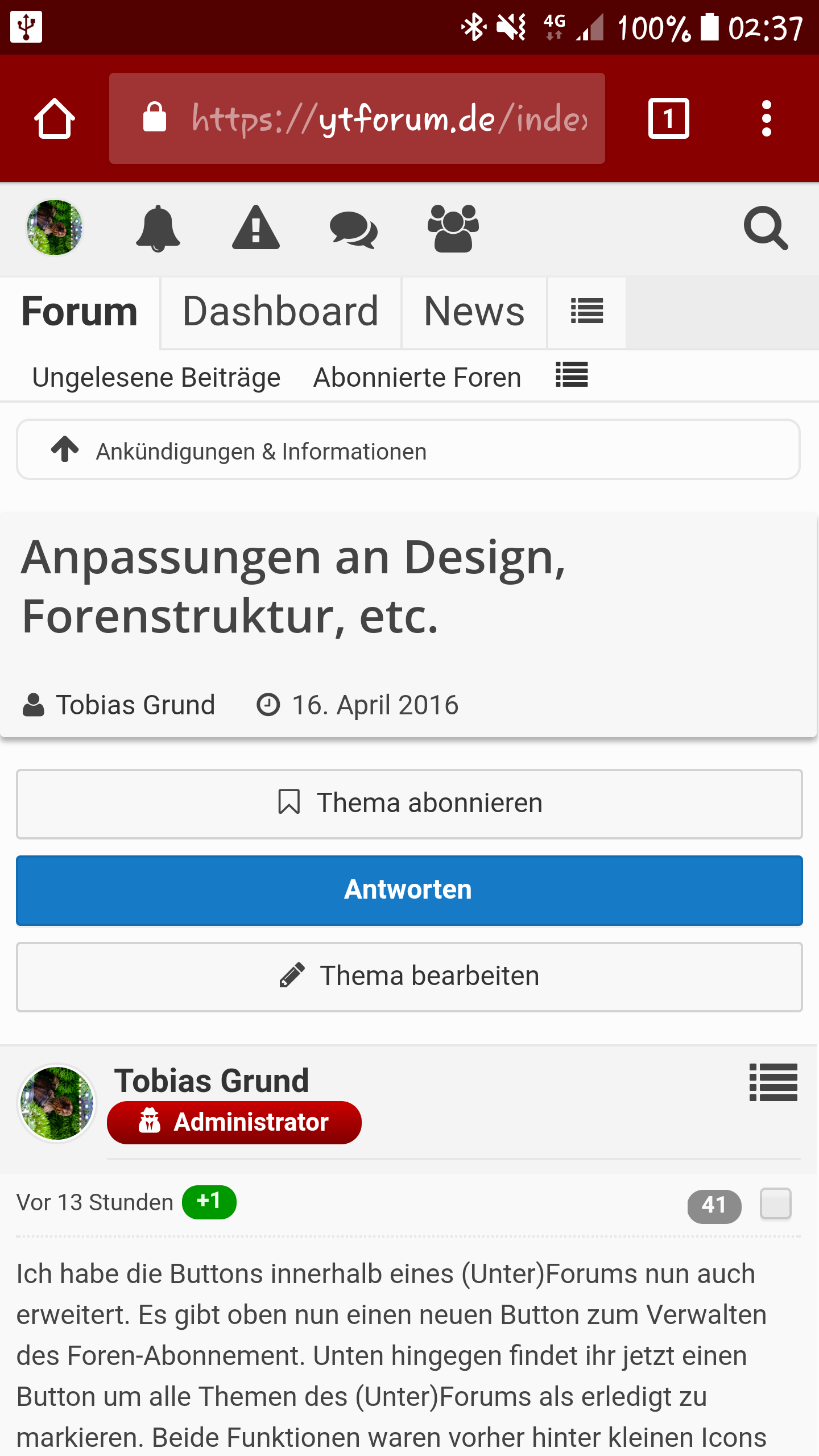This screenshot has height=1456, width=819.
Task: Open the conversations speech bubbles icon
Action: pyautogui.click(x=353, y=229)
